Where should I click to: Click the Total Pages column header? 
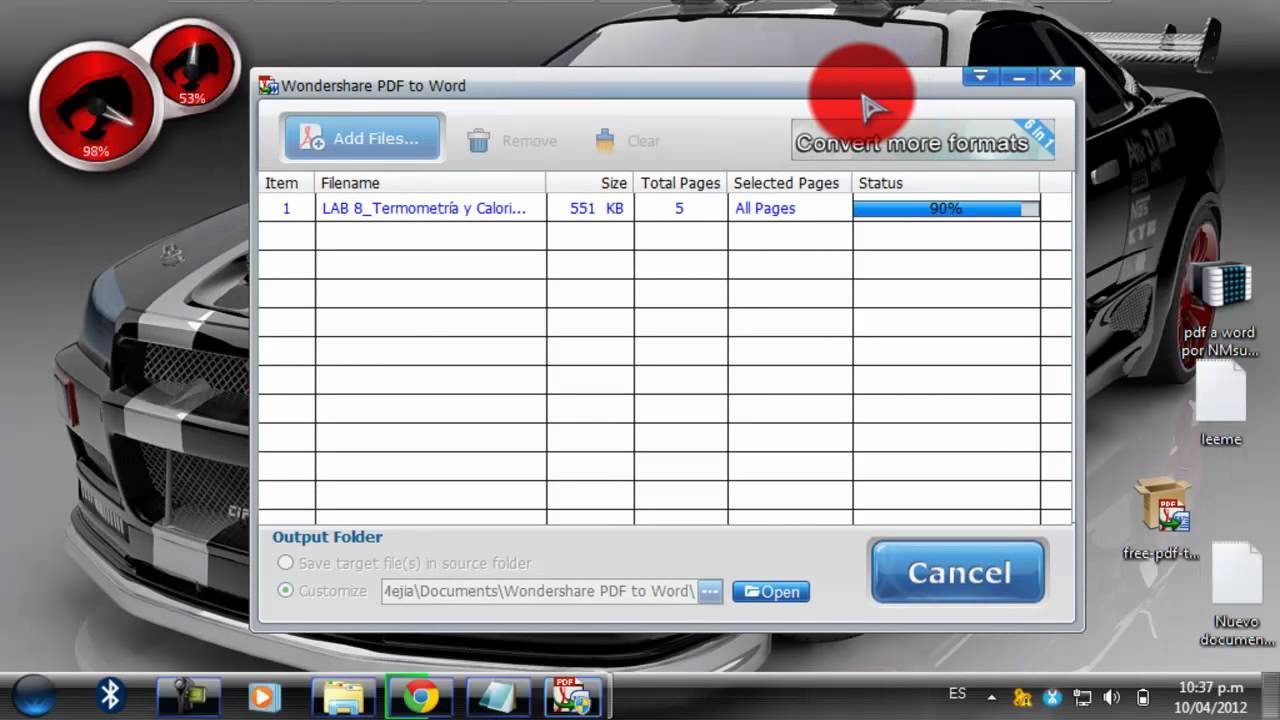click(680, 183)
